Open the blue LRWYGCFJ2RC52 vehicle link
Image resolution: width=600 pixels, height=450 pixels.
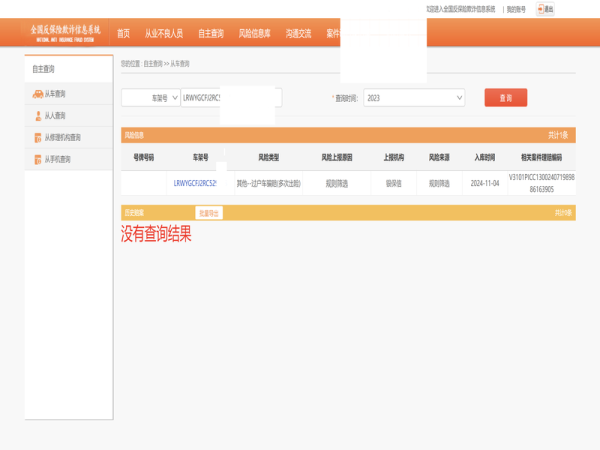pos(195,183)
